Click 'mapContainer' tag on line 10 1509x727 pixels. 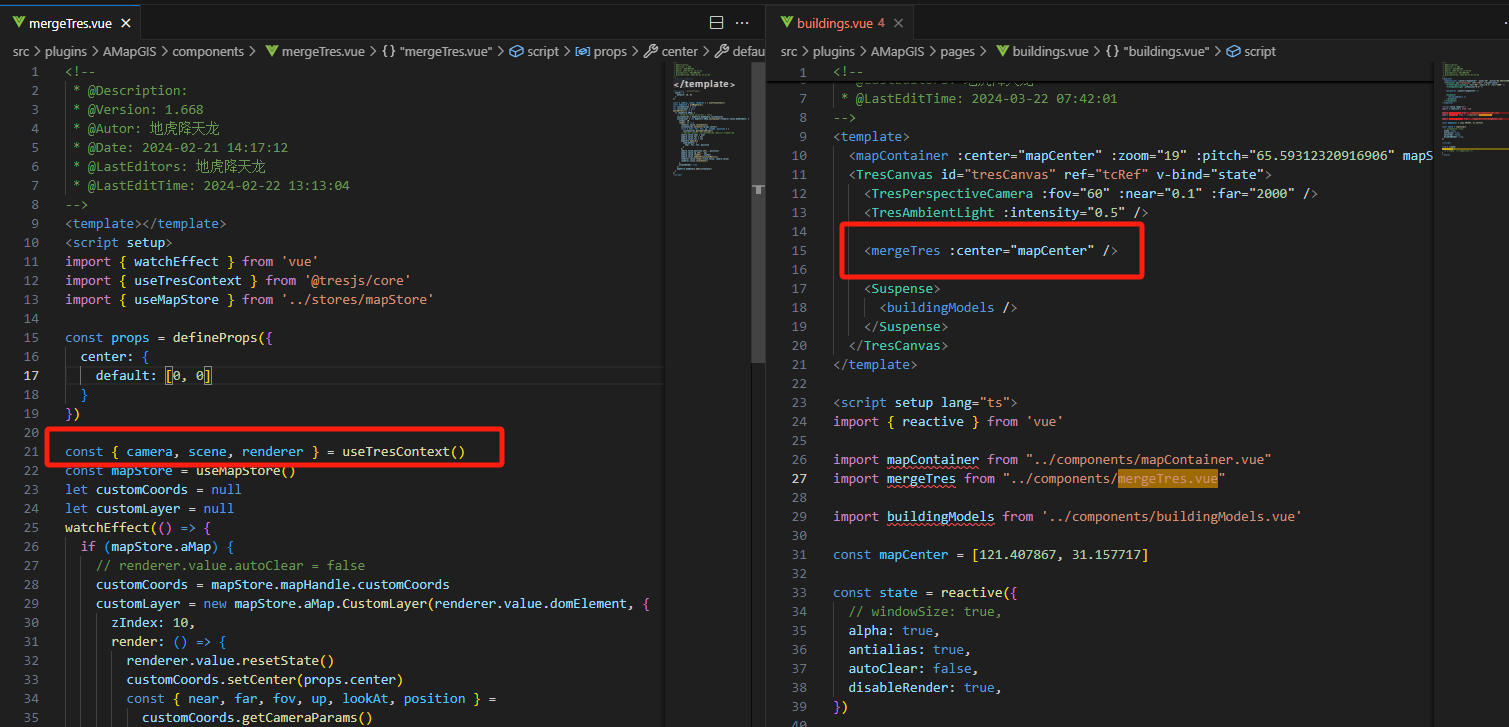tap(902, 155)
